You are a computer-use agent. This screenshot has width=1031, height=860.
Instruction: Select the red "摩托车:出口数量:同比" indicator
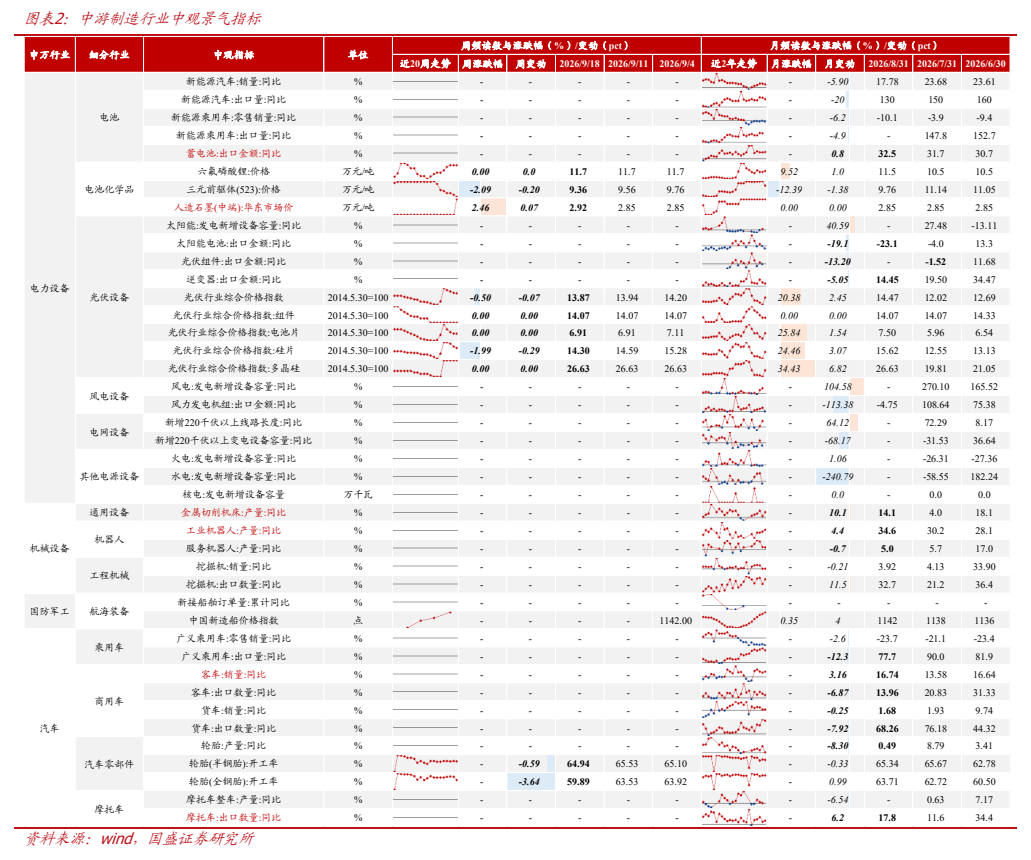tap(233, 818)
